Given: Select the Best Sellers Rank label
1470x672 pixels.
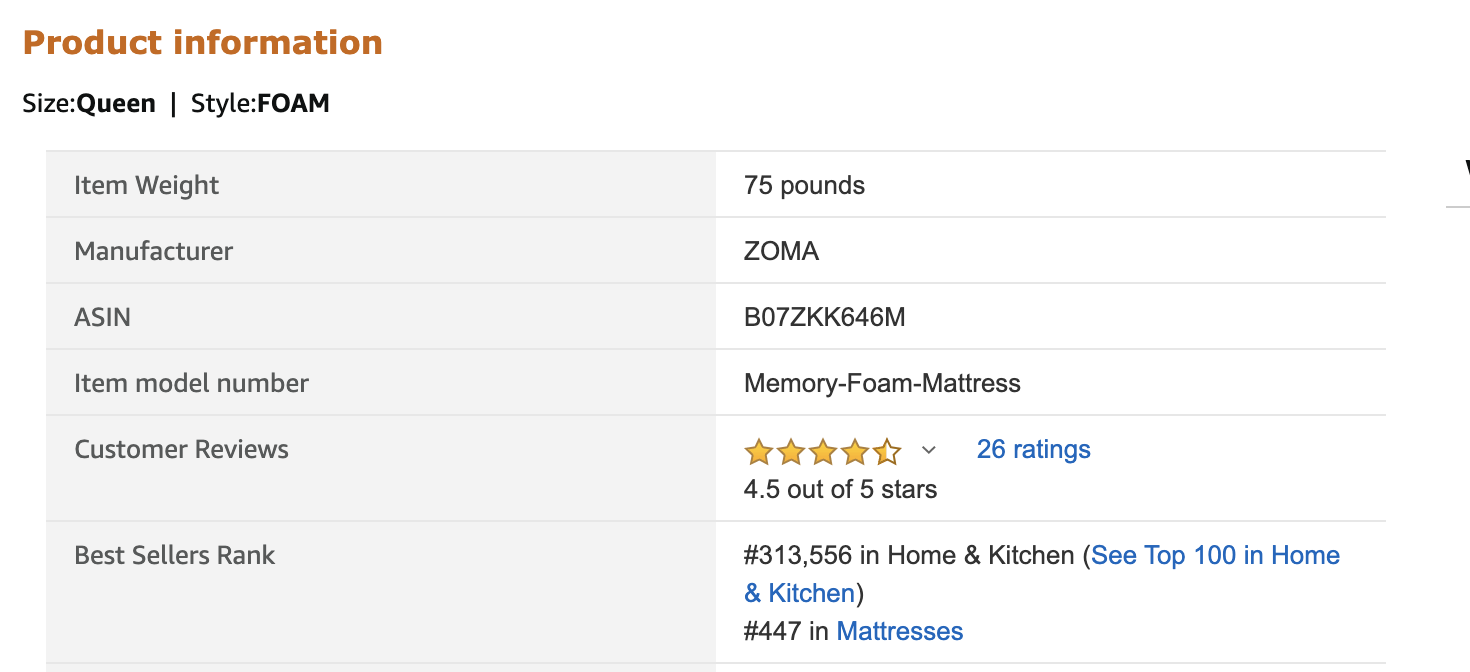Looking at the screenshot, I should [x=174, y=555].
